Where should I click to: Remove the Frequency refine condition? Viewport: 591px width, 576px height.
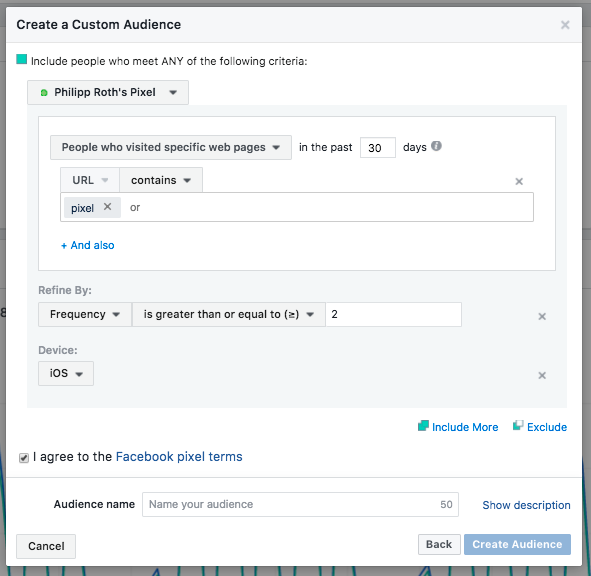pyautogui.click(x=542, y=316)
